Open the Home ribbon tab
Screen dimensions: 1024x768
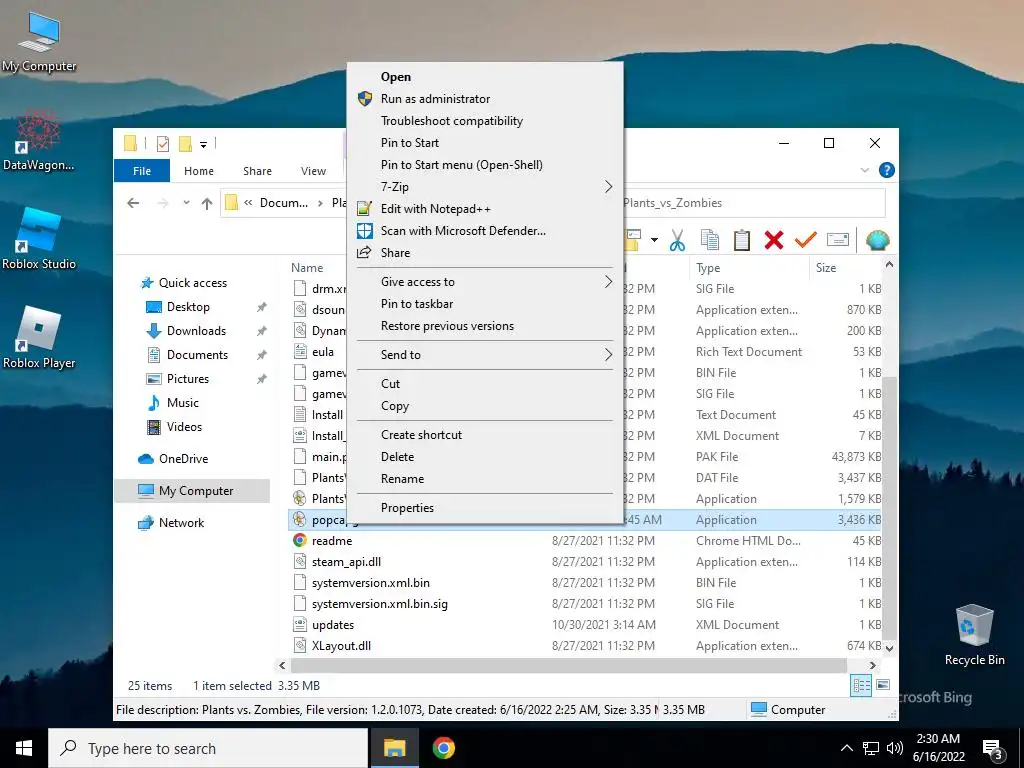coord(199,171)
